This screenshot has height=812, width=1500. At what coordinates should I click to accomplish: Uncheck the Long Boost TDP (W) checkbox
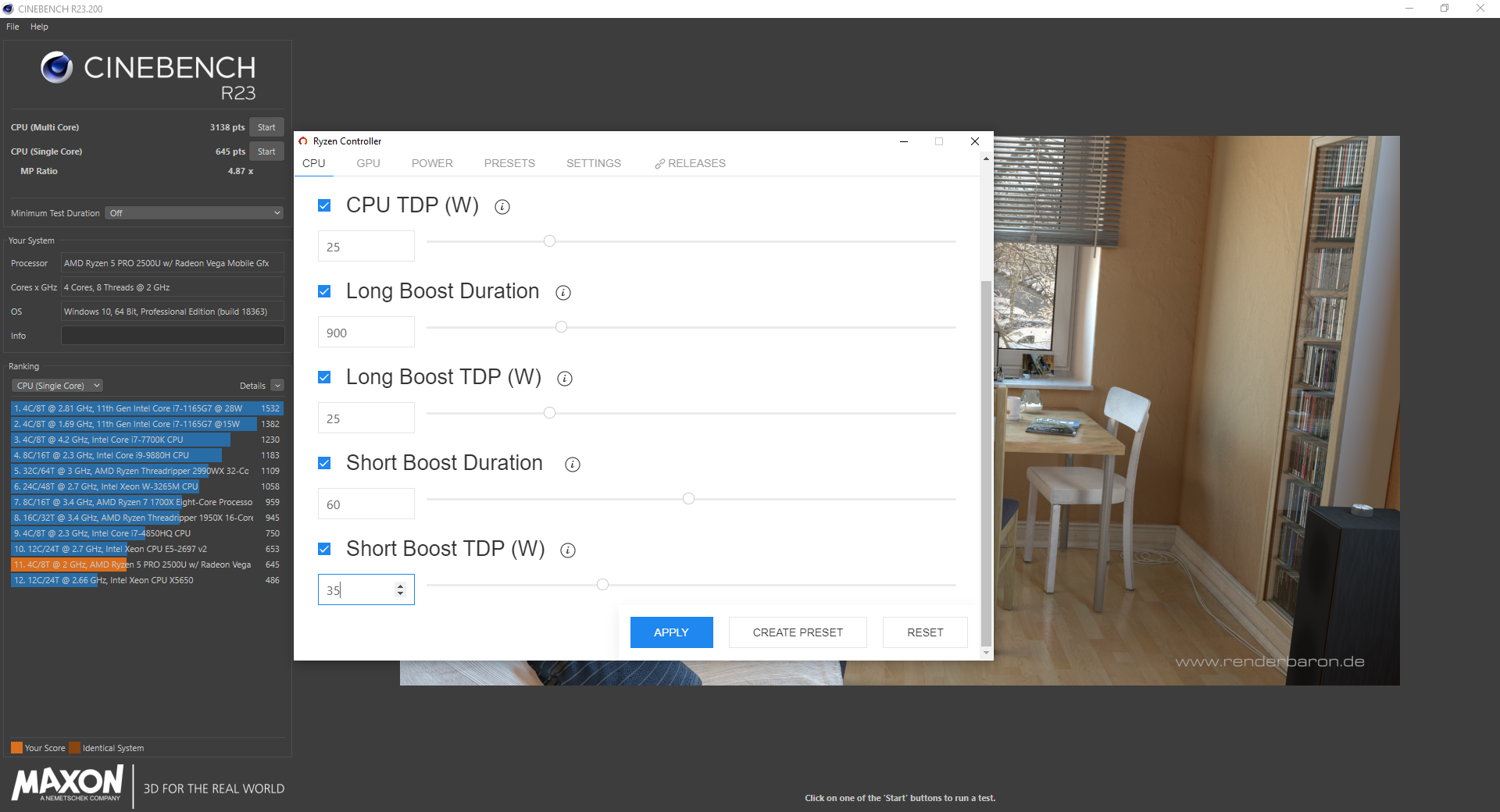click(x=324, y=377)
